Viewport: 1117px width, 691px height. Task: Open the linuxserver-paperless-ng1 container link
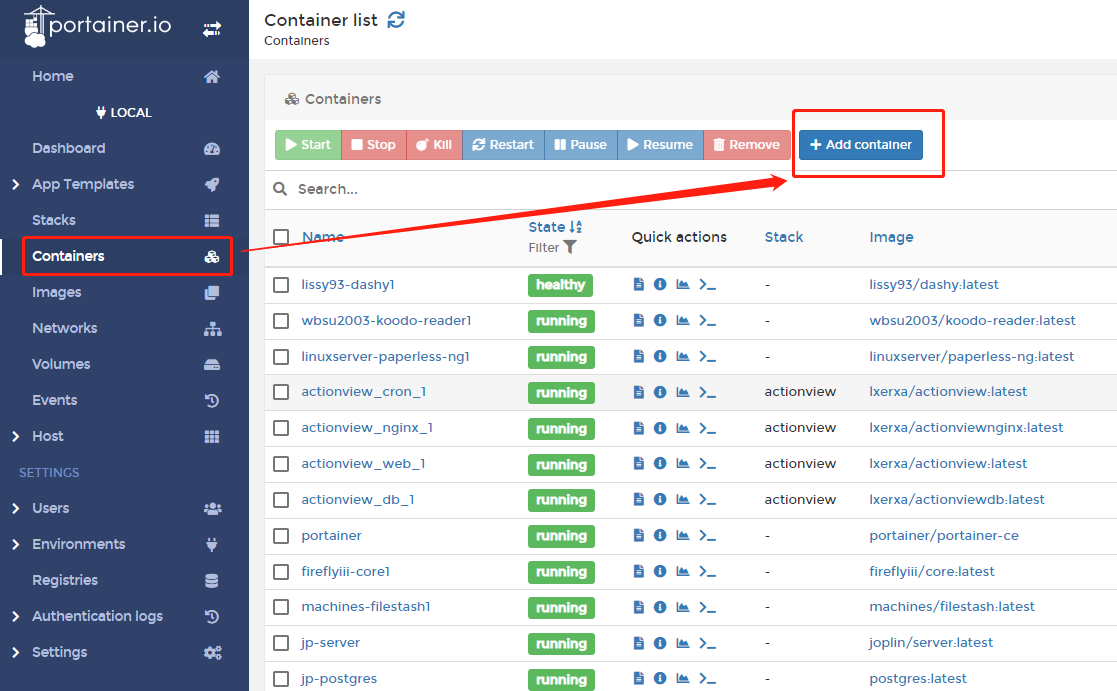pos(385,357)
